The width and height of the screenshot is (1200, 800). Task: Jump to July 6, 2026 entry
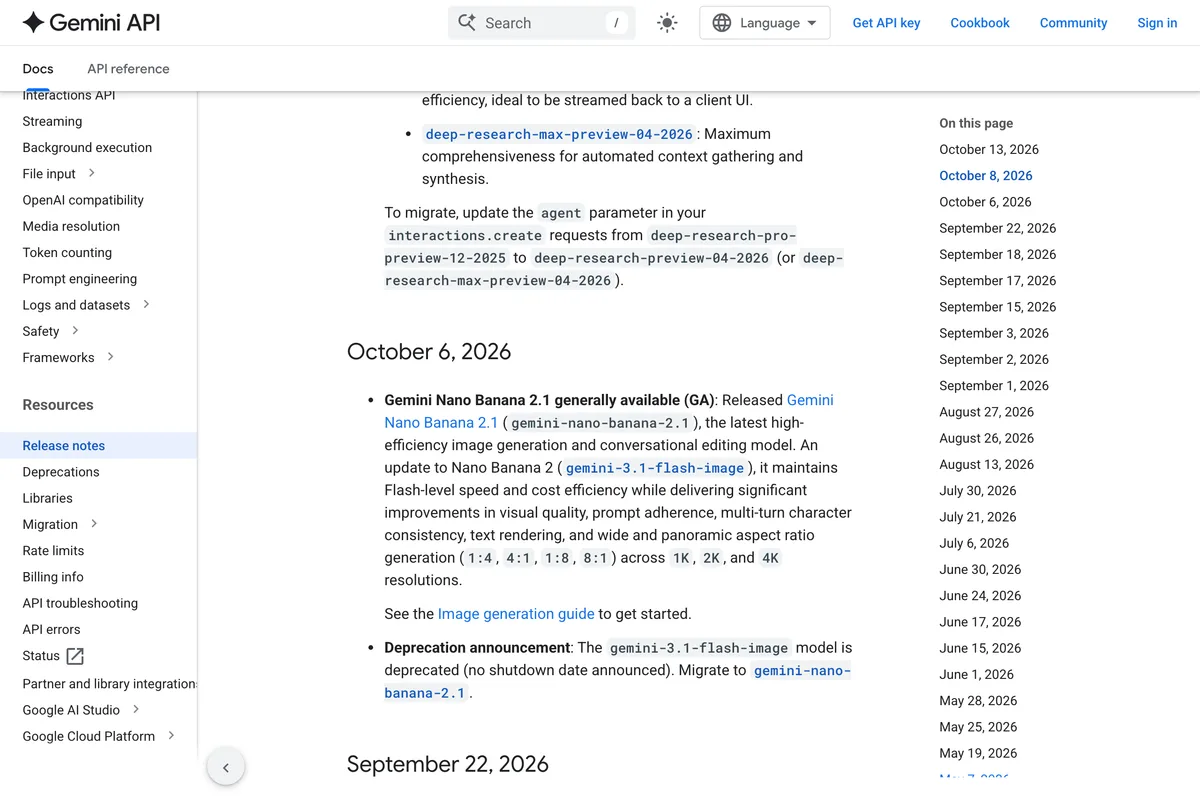[974, 543]
